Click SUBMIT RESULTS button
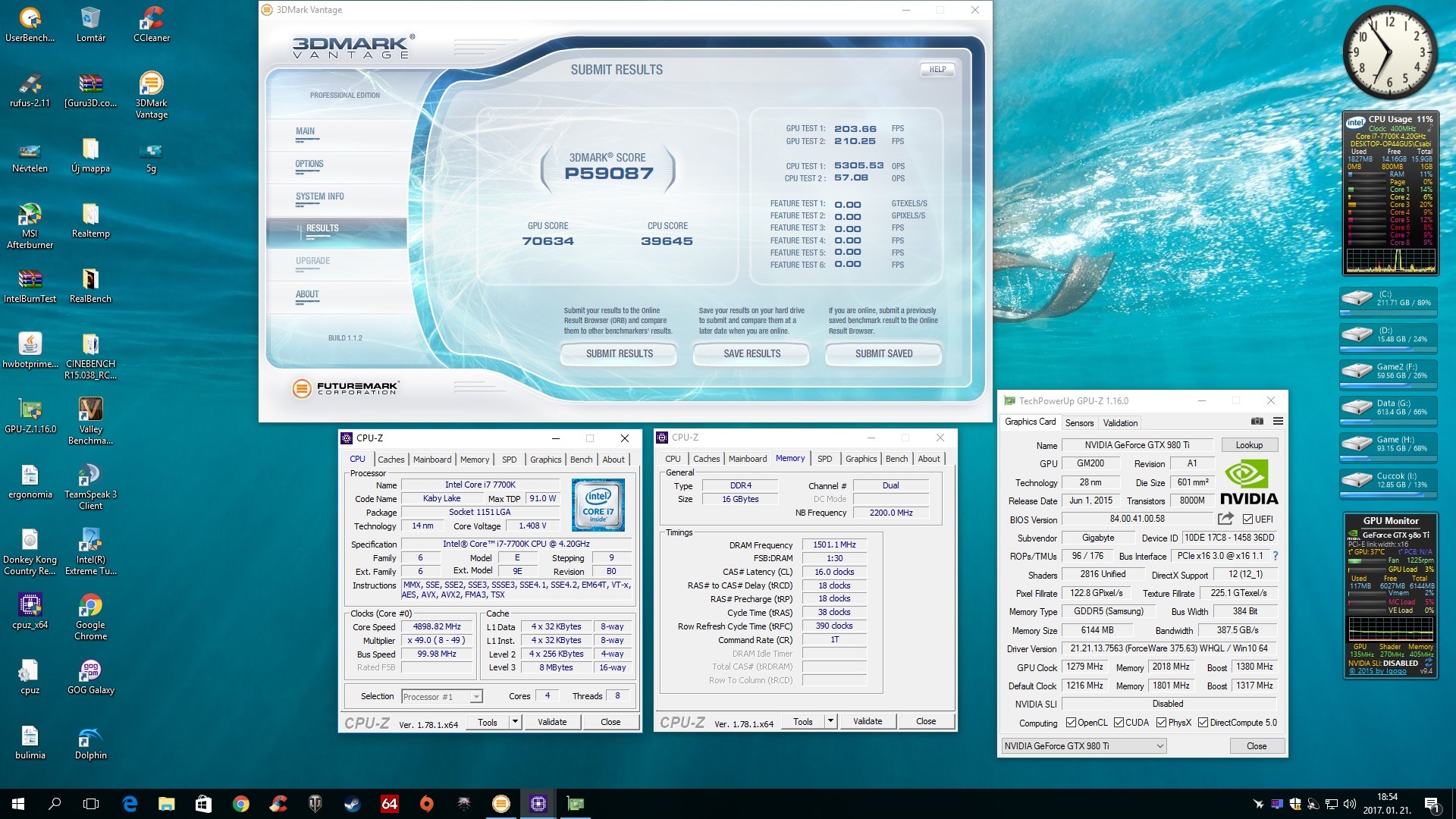This screenshot has height=819, width=1456. click(619, 354)
